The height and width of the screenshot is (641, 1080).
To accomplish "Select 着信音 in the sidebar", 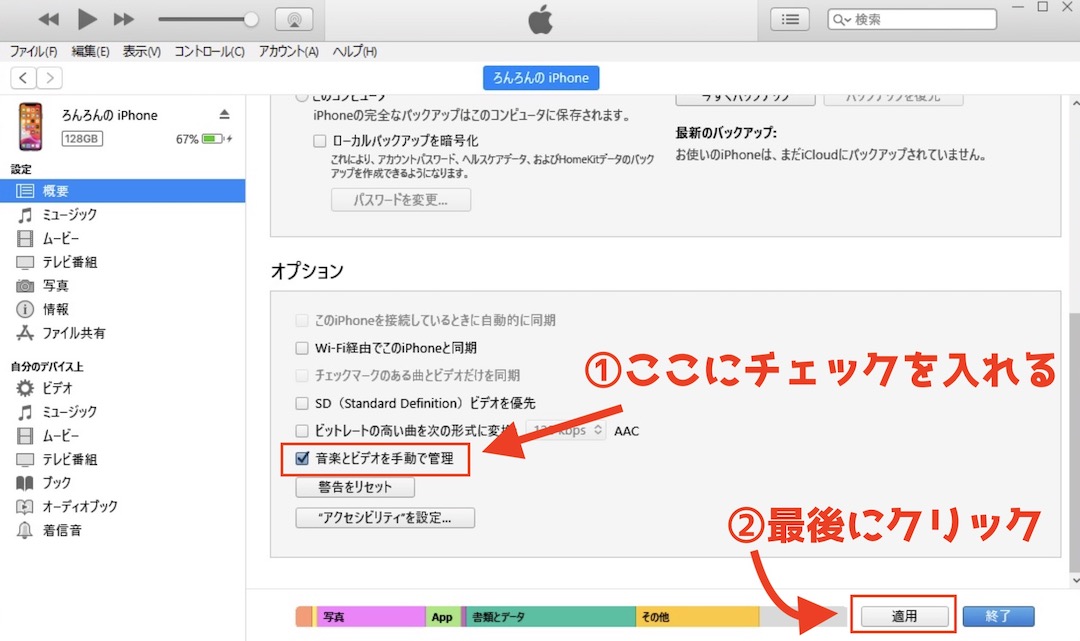I will point(62,530).
